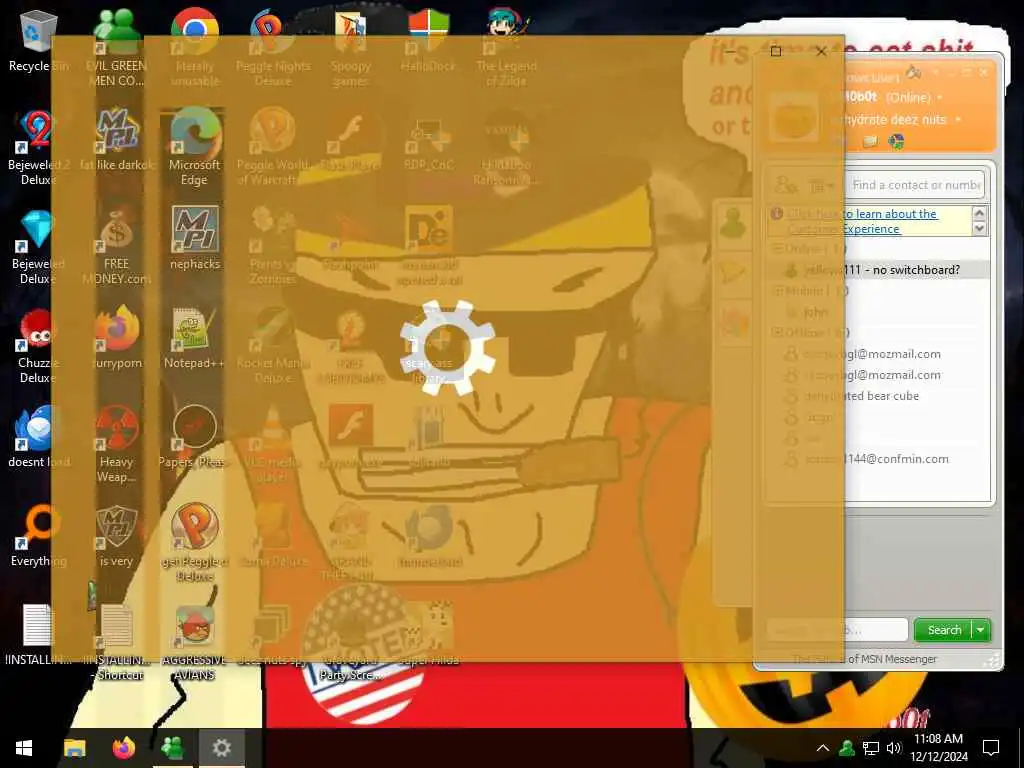
Task: Select the Bejeweled 2 Deluxe shortcut
Action: [x=38, y=147]
